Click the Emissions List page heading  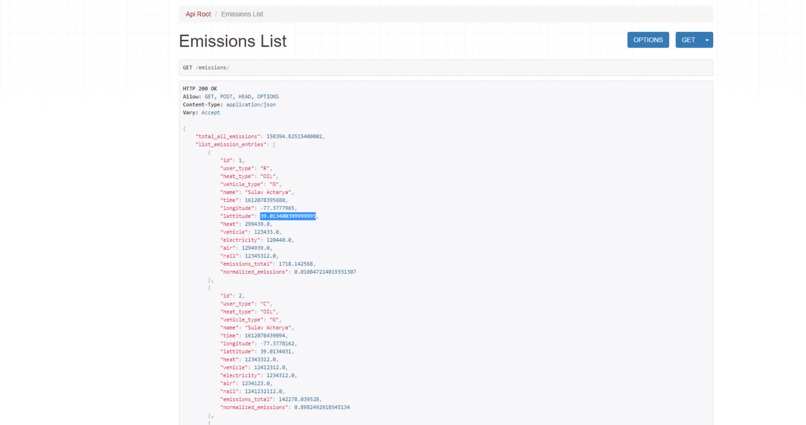click(232, 41)
